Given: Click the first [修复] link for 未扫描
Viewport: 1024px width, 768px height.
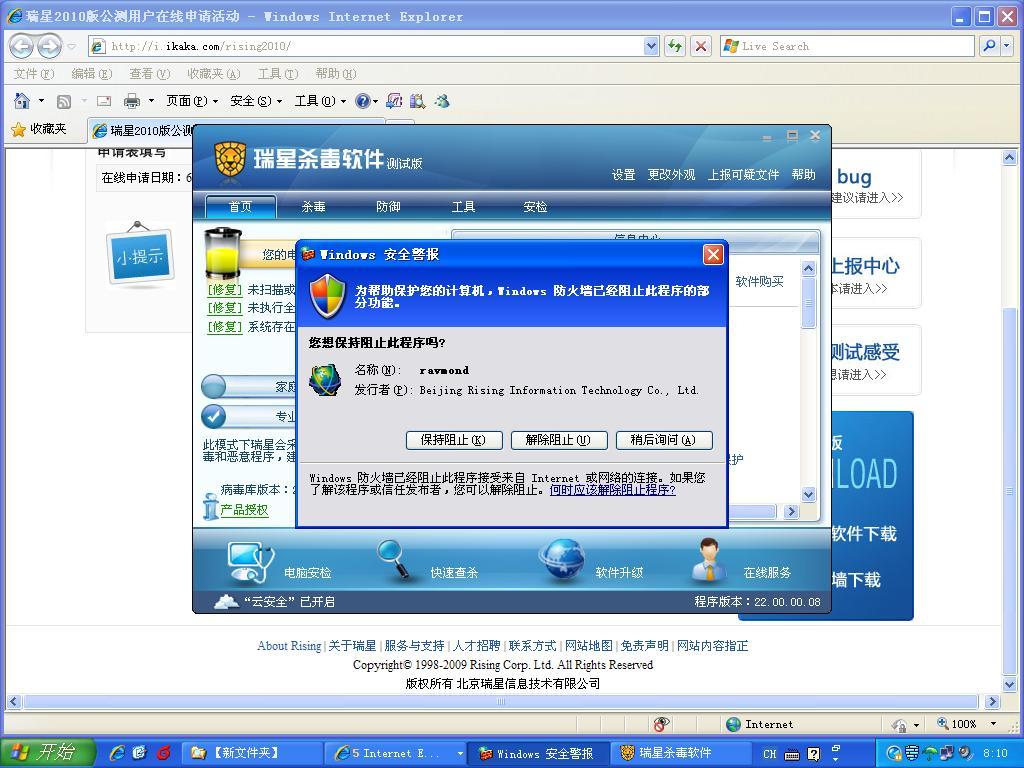Looking at the screenshot, I should 225,289.
